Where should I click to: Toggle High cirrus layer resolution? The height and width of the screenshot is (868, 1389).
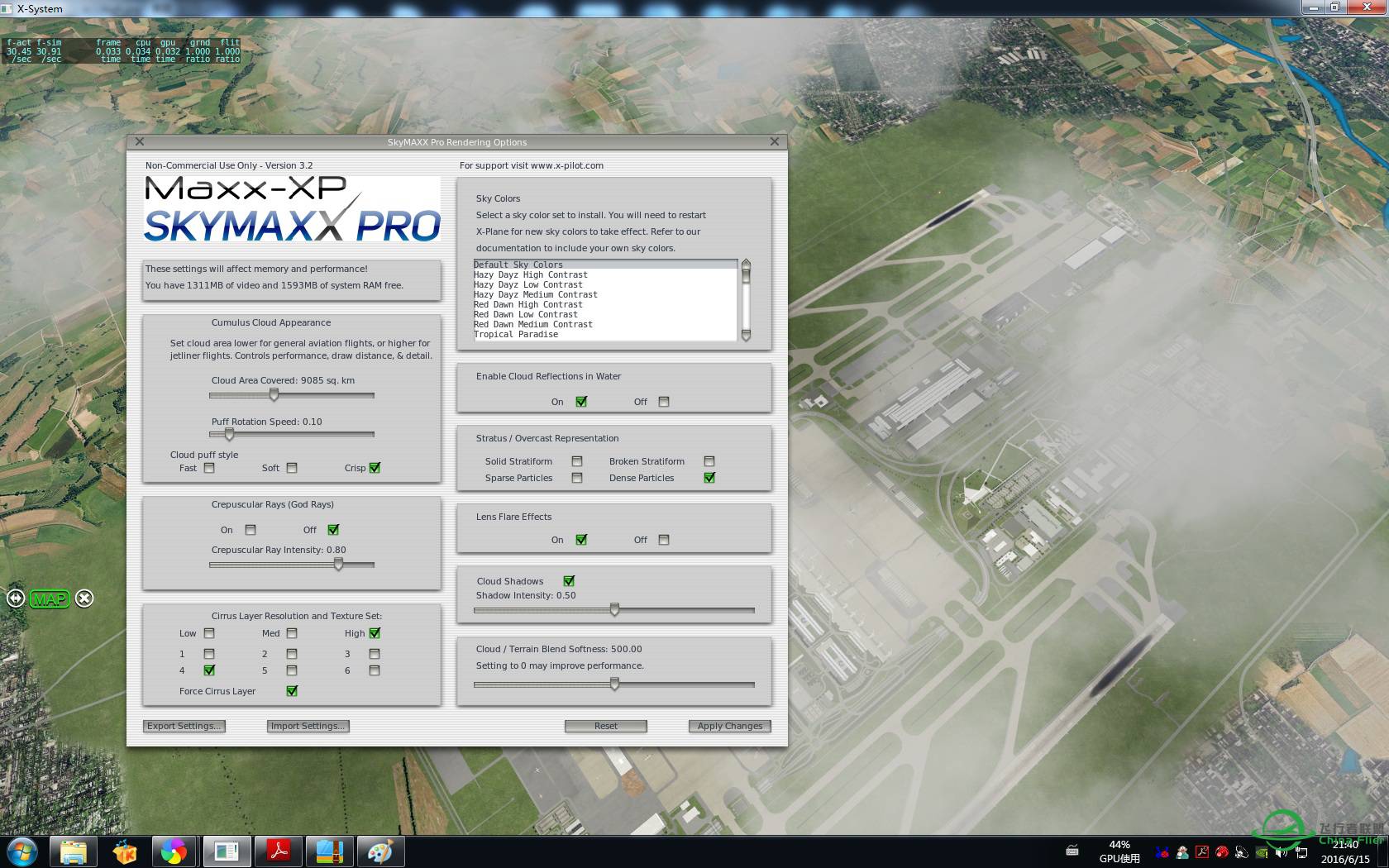pos(375,633)
